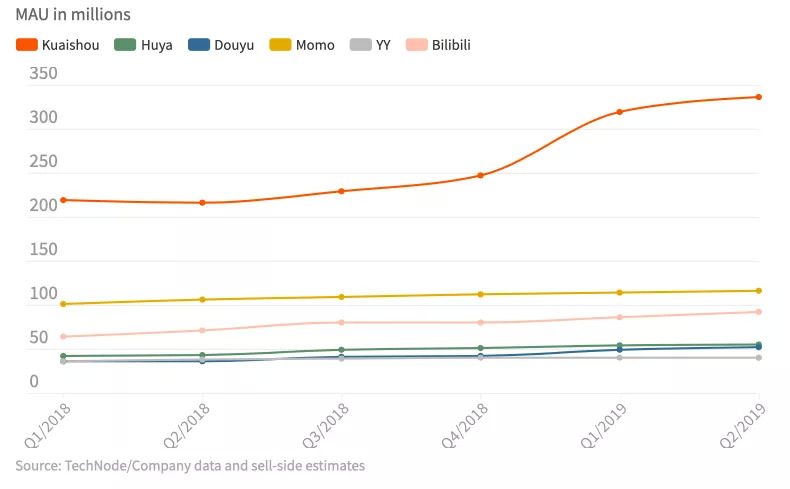
Task: Click Momo data point at Q2/2018
Action: [203, 300]
